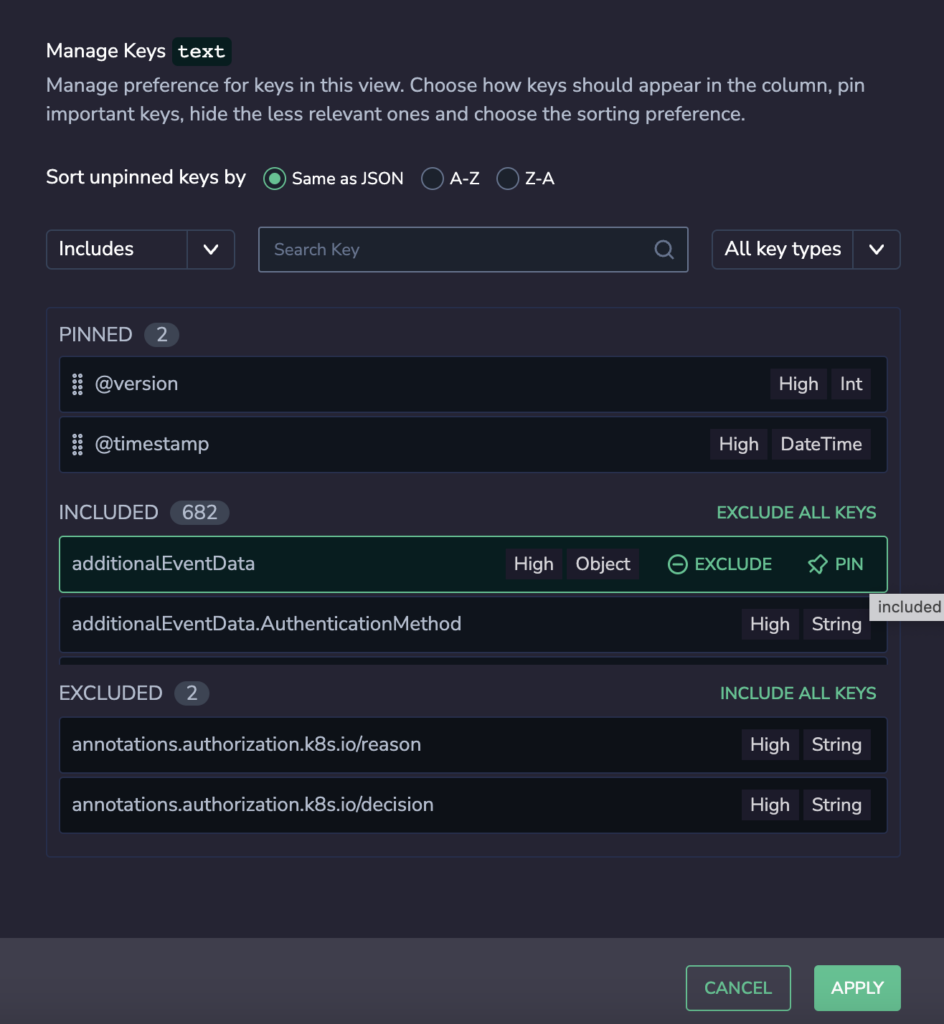
Task: Select the annotations.authorization.k8s.io/decision excluded key
Action: click(473, 805)
